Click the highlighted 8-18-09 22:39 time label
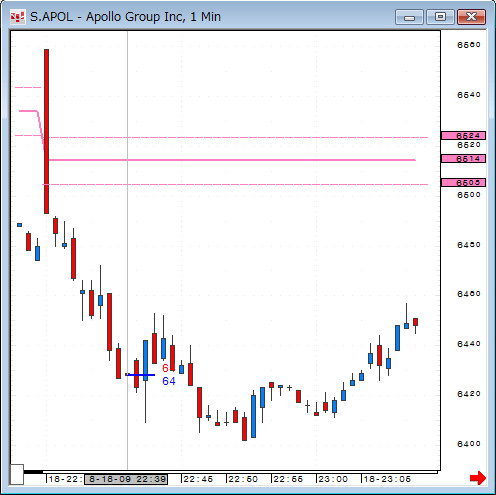Image resolution: width=496 pixels, height=495 pixels. pyautogui.click(x=126, y=479)
